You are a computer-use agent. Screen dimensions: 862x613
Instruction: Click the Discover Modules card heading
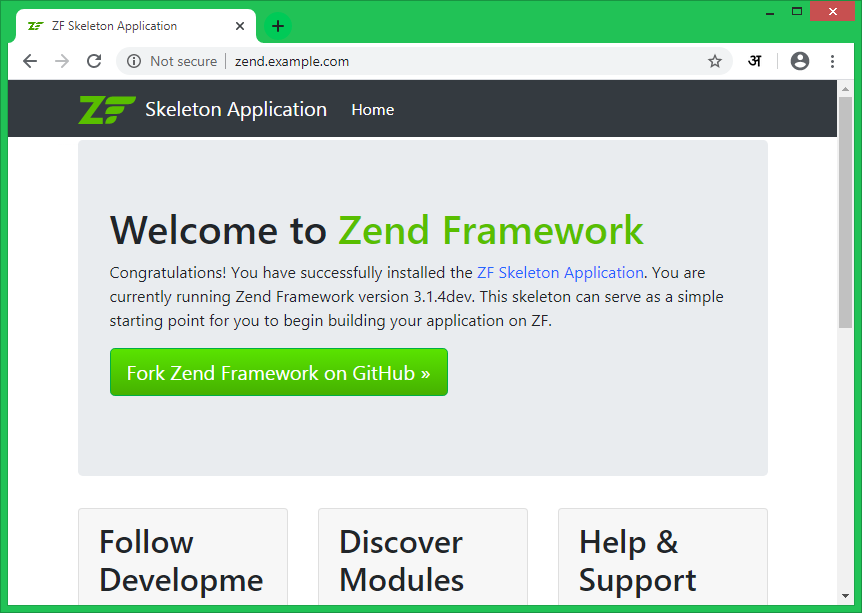point(401,561)
